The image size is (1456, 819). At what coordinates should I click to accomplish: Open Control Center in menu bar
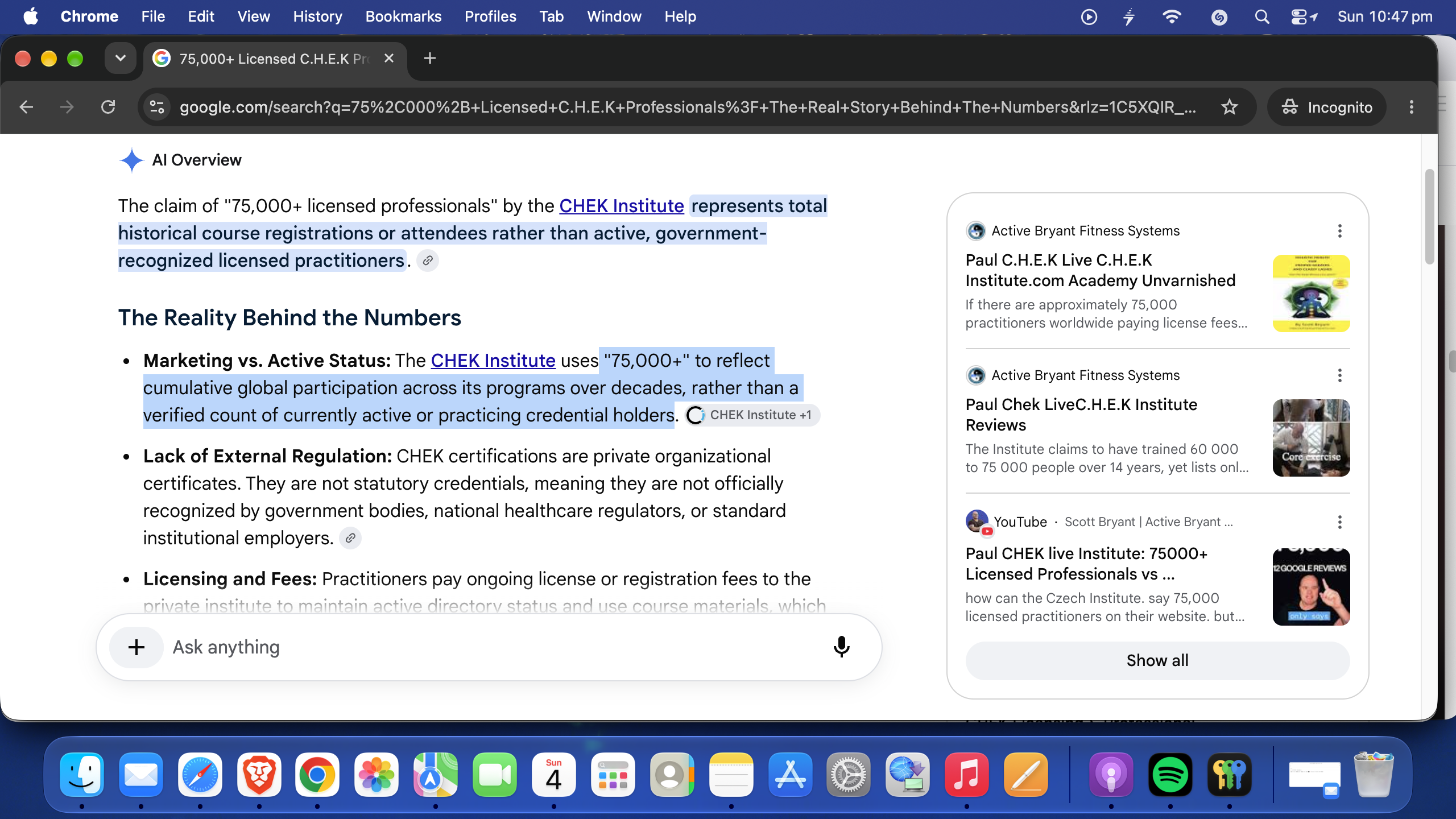1304,16
